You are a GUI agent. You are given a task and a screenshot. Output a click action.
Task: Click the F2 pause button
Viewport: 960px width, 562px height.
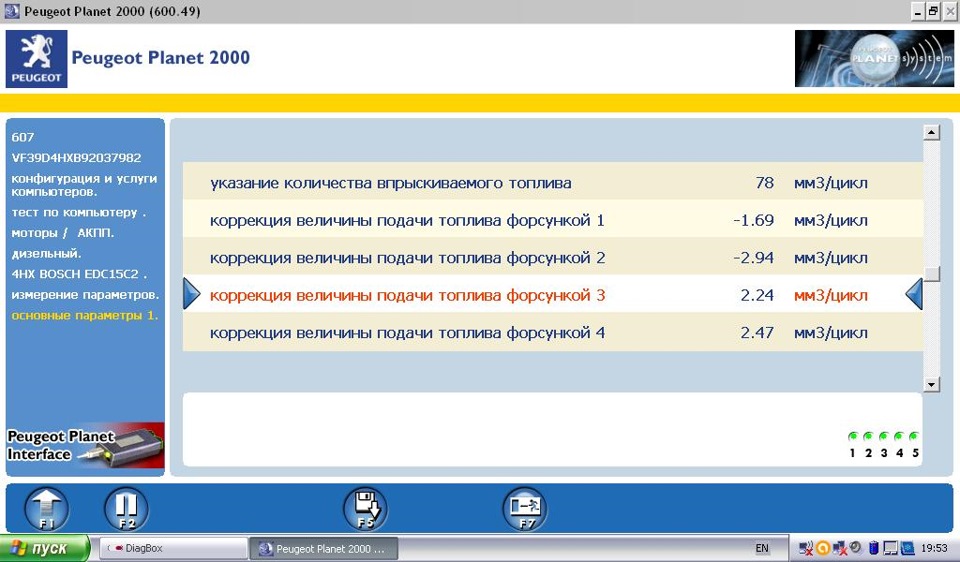[x=126, y=509]
